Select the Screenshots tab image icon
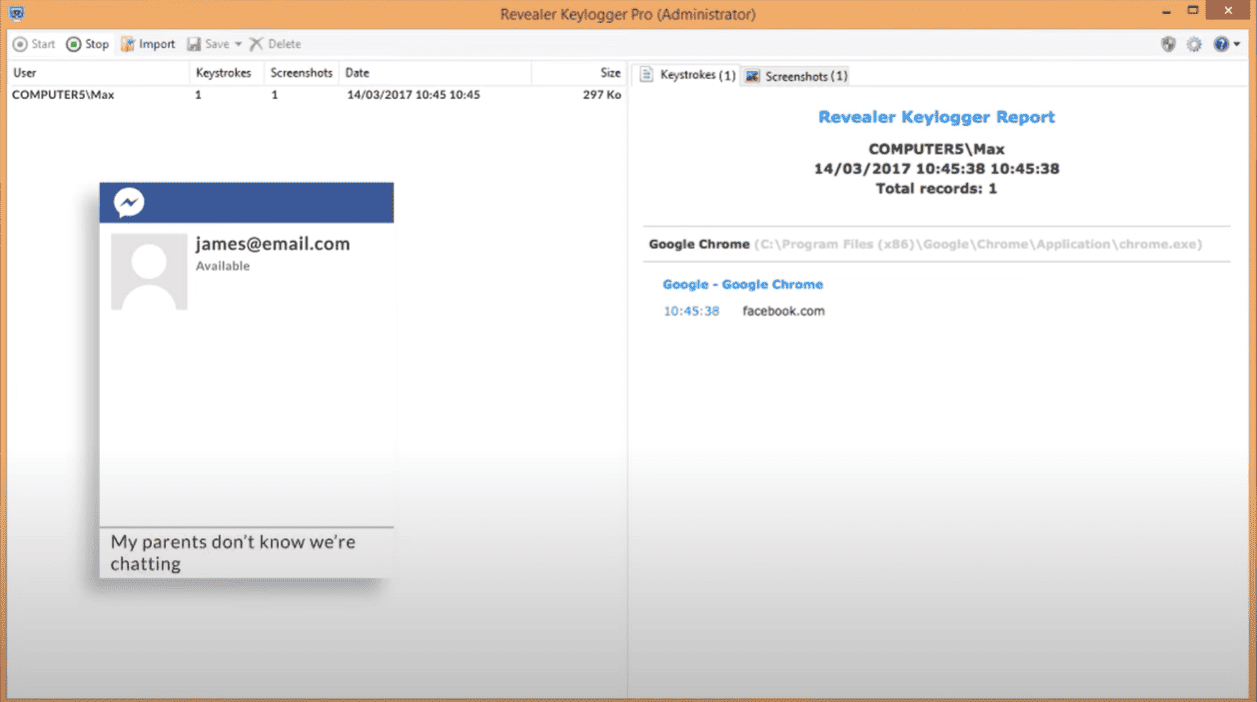Viewport: 1257px width, 702px height. click(751, 75)
